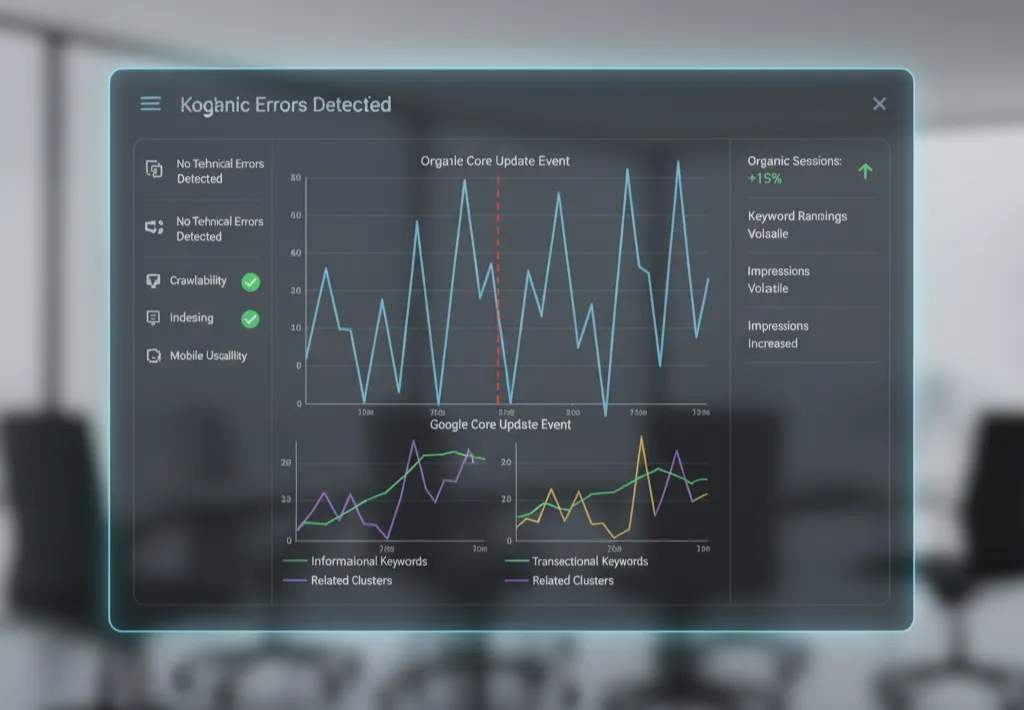Click the second No Technical Errors icon
Viewport: 1024px width, 710px height.
pyautogui.click(x=154, y=228)
